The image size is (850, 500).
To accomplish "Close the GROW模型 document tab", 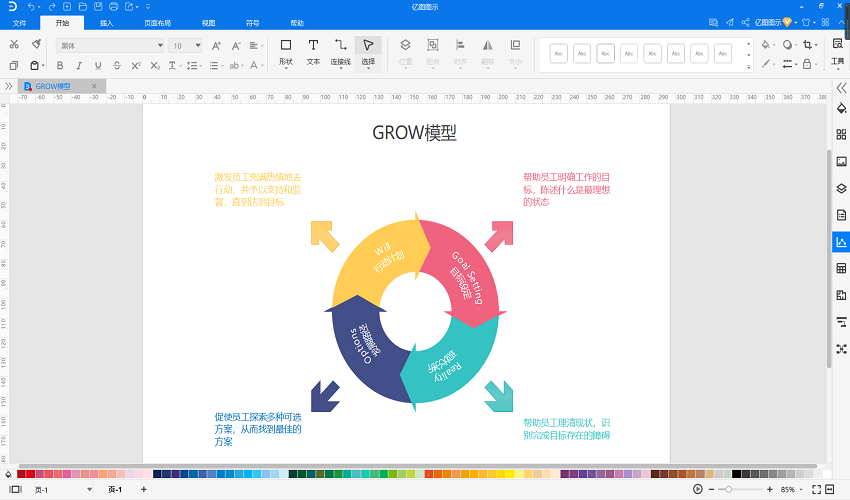I will pos(94,86).
